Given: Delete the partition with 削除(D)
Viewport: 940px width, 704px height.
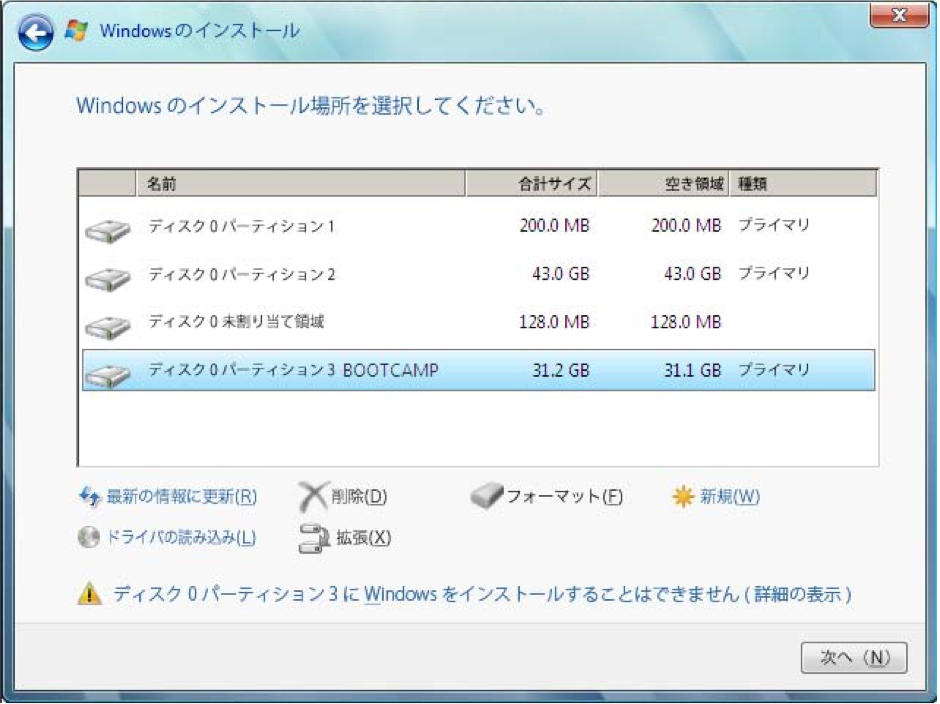Looking at the screenshot, I should (x=359, y=497).
